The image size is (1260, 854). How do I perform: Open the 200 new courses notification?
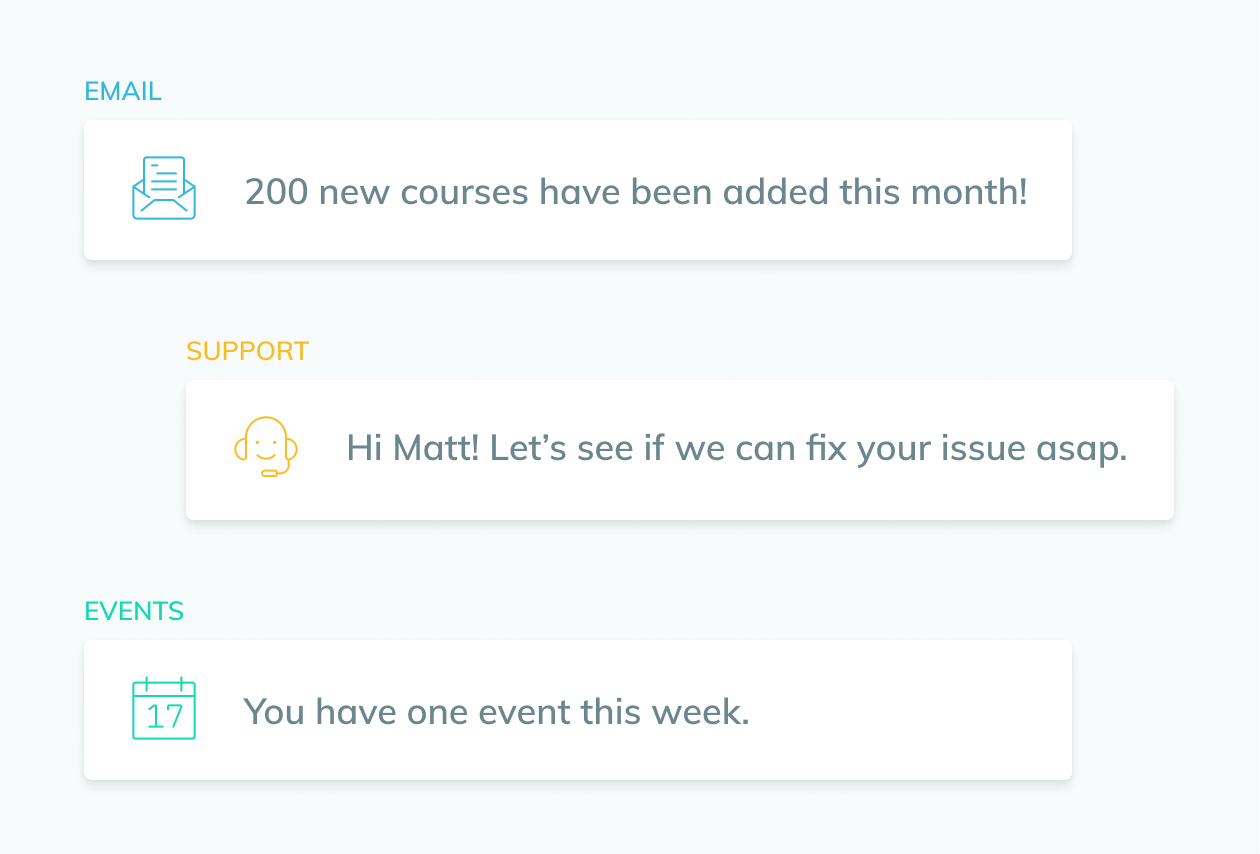click(x=578, y=190)
